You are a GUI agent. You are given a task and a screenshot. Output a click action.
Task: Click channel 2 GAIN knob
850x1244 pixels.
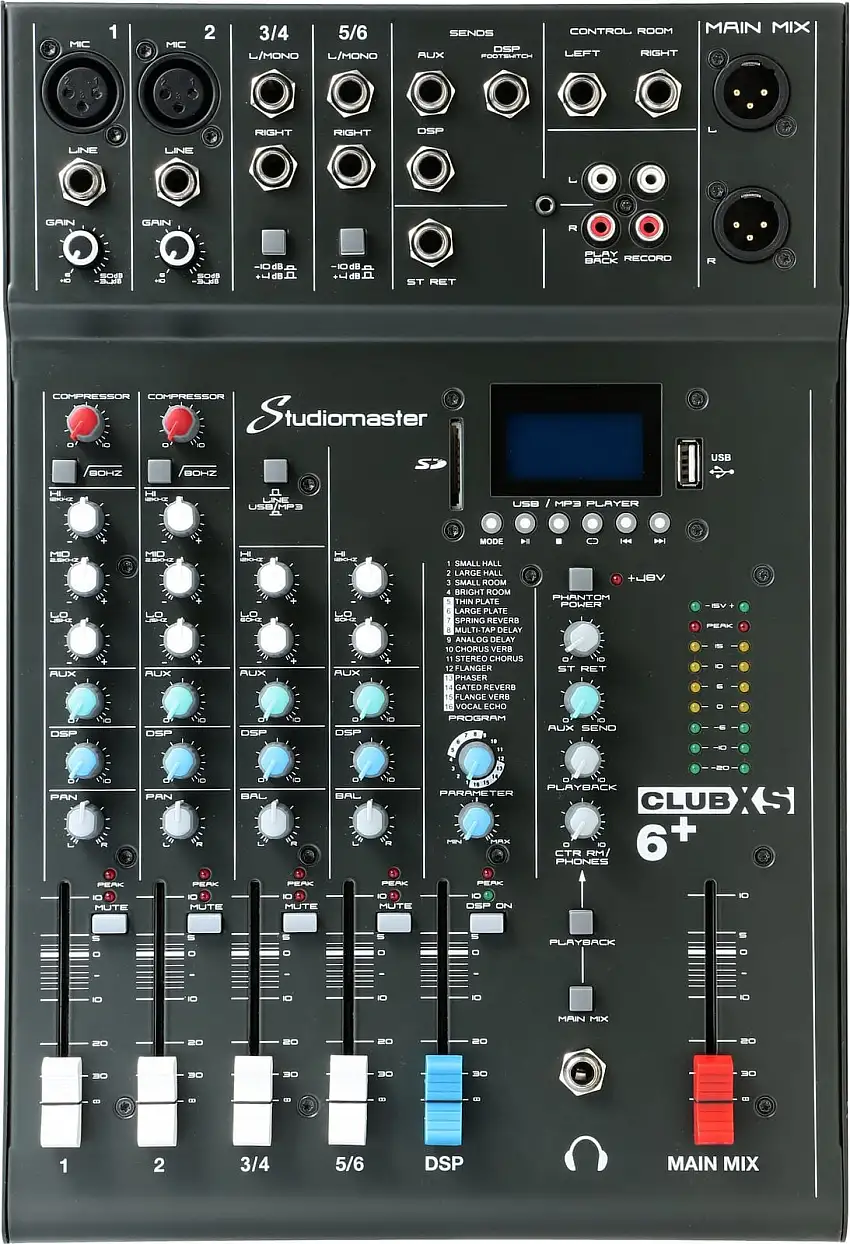click(179, 247)
